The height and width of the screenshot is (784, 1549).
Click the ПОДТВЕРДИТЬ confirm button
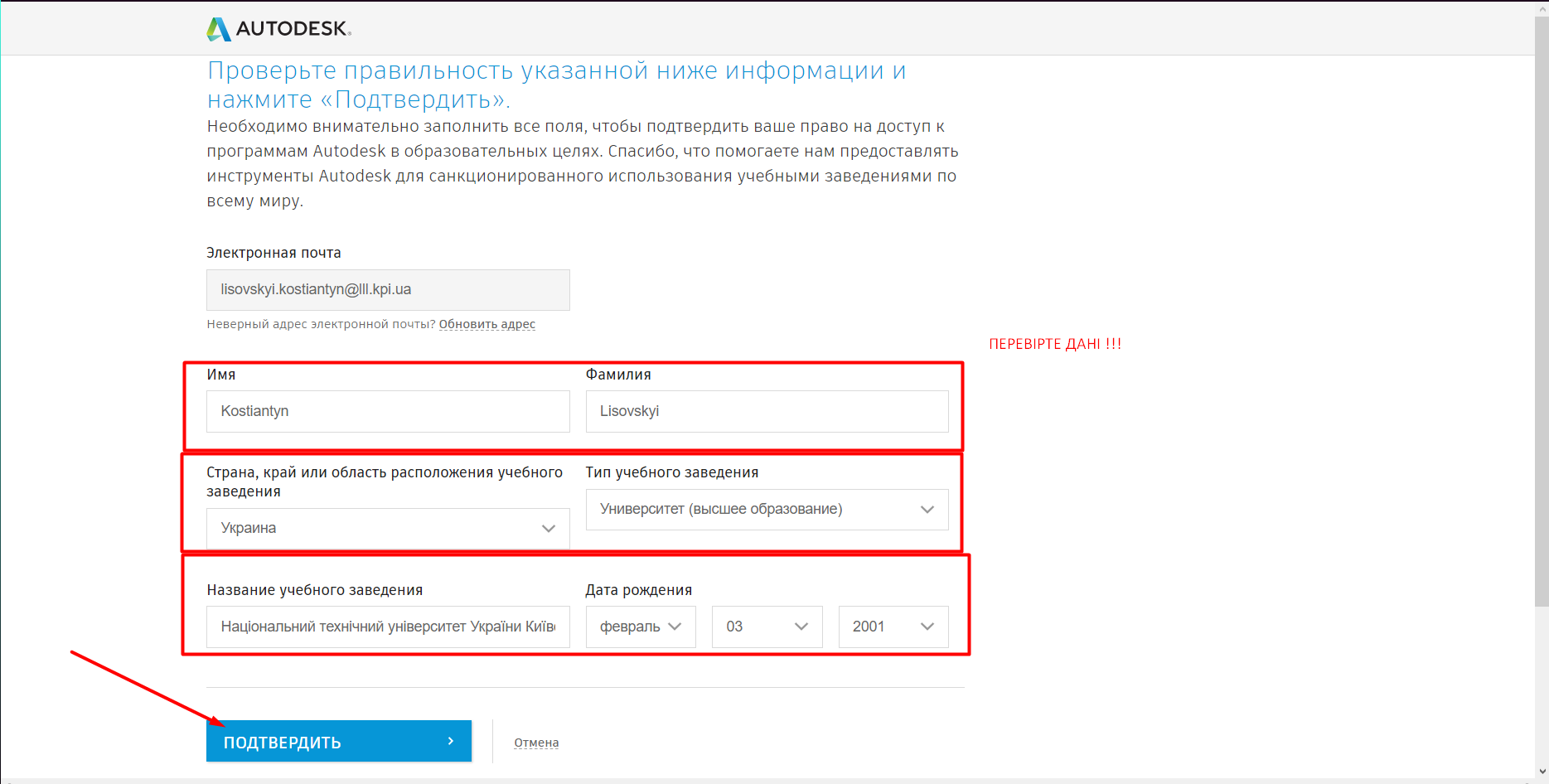[339, 741]
